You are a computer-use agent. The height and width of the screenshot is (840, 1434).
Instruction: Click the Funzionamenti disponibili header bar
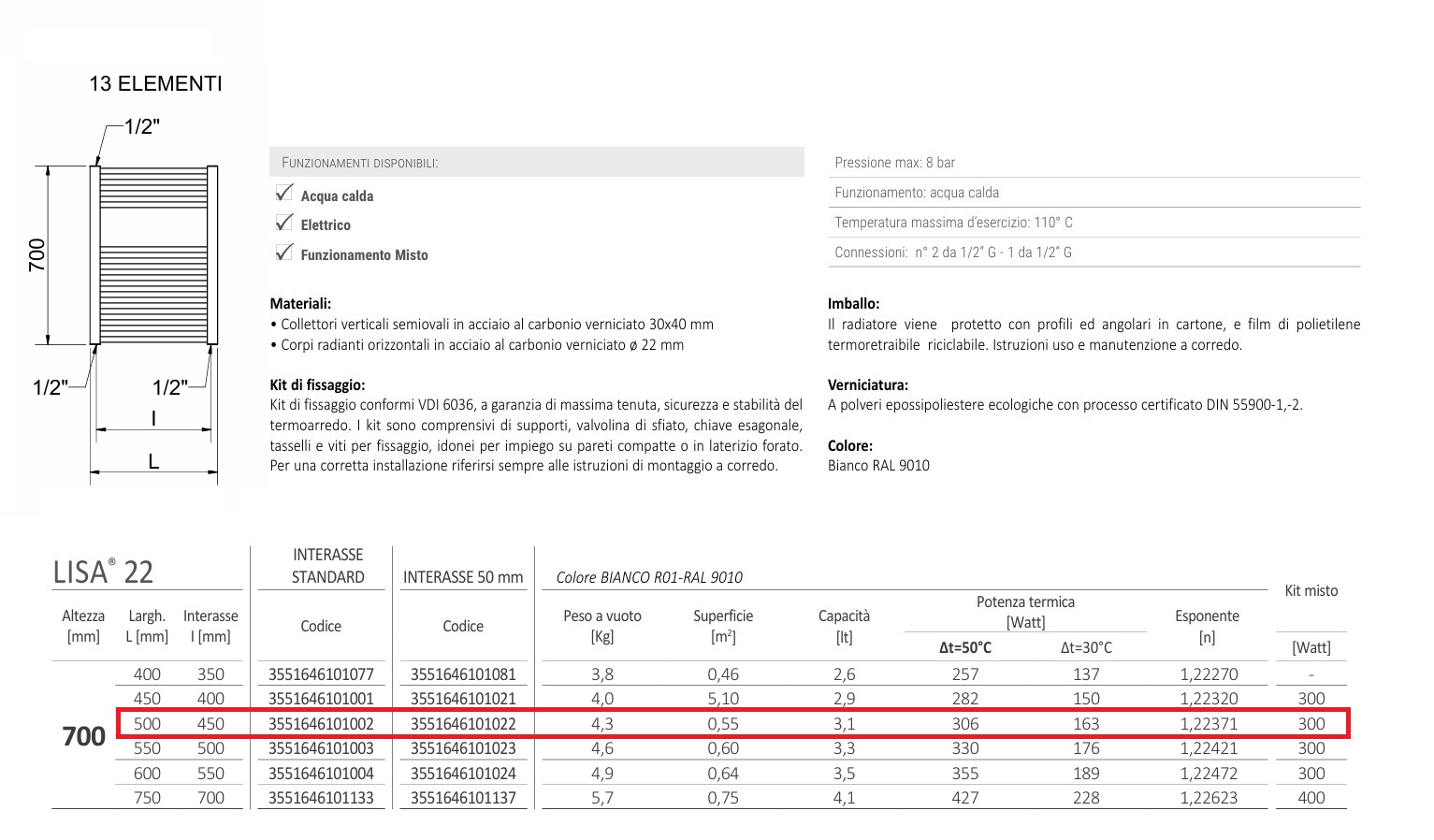click(x=536, y=163)
